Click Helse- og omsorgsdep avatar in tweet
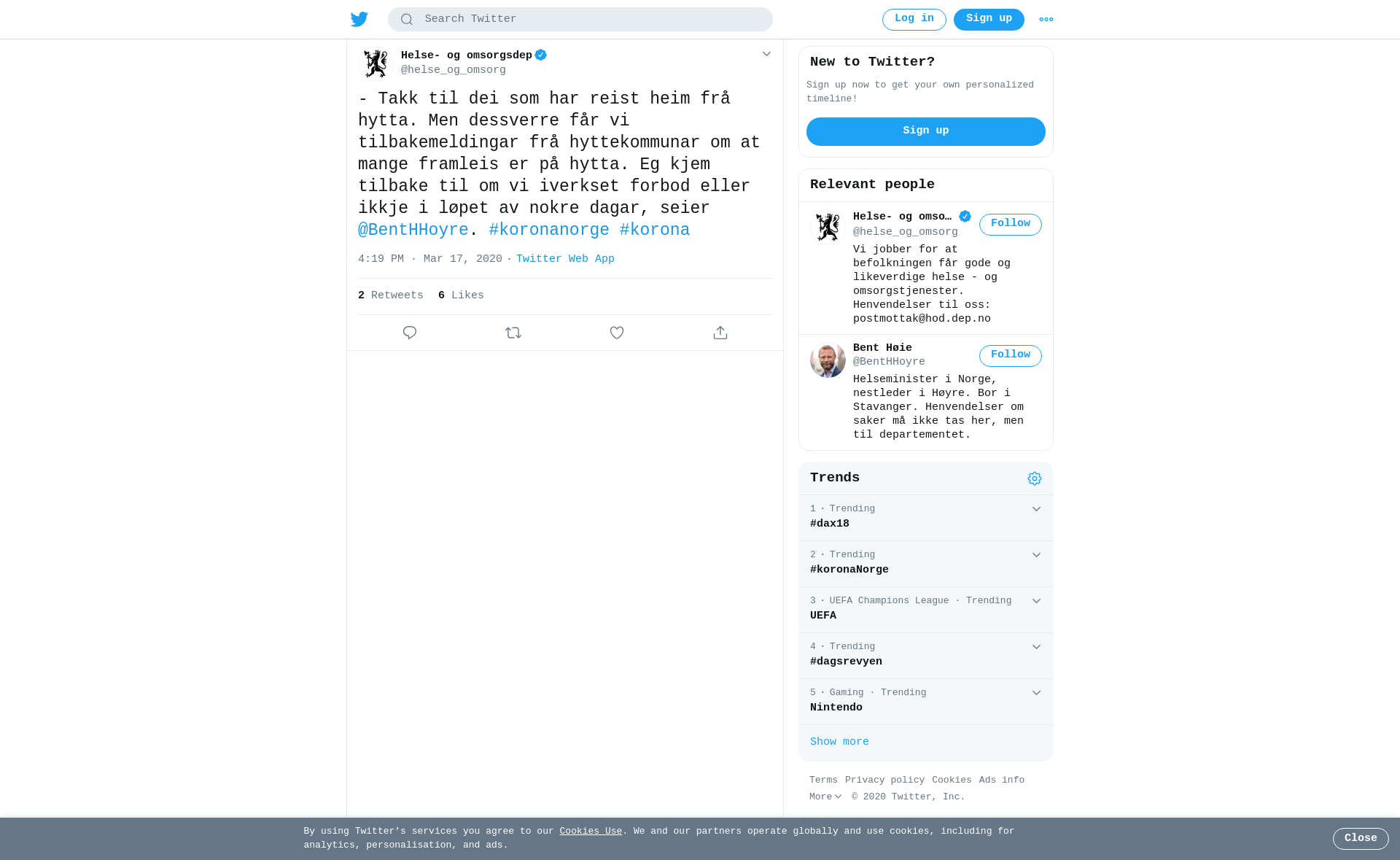 point(376,63)
